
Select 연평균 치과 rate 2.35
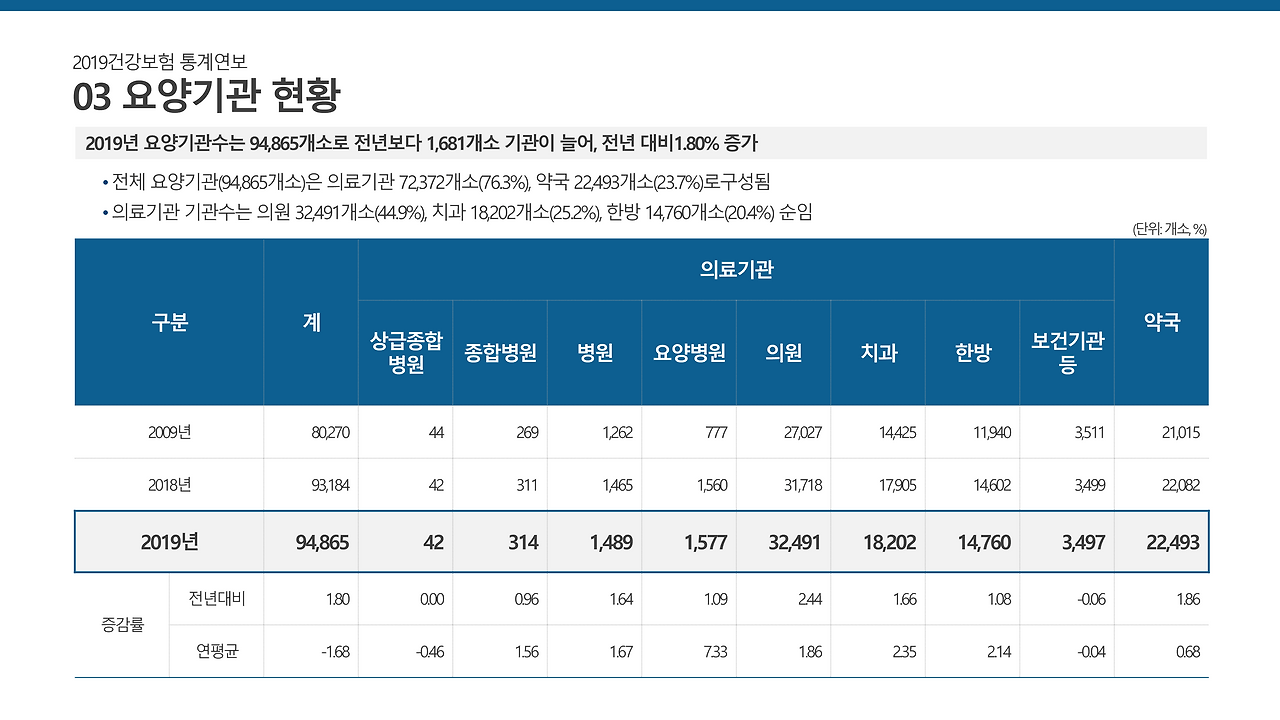click(x=904, y=652)
